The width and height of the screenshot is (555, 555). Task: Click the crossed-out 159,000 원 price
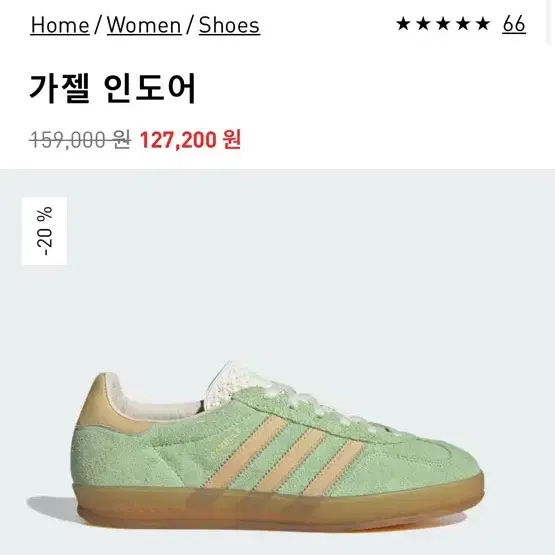80,139
